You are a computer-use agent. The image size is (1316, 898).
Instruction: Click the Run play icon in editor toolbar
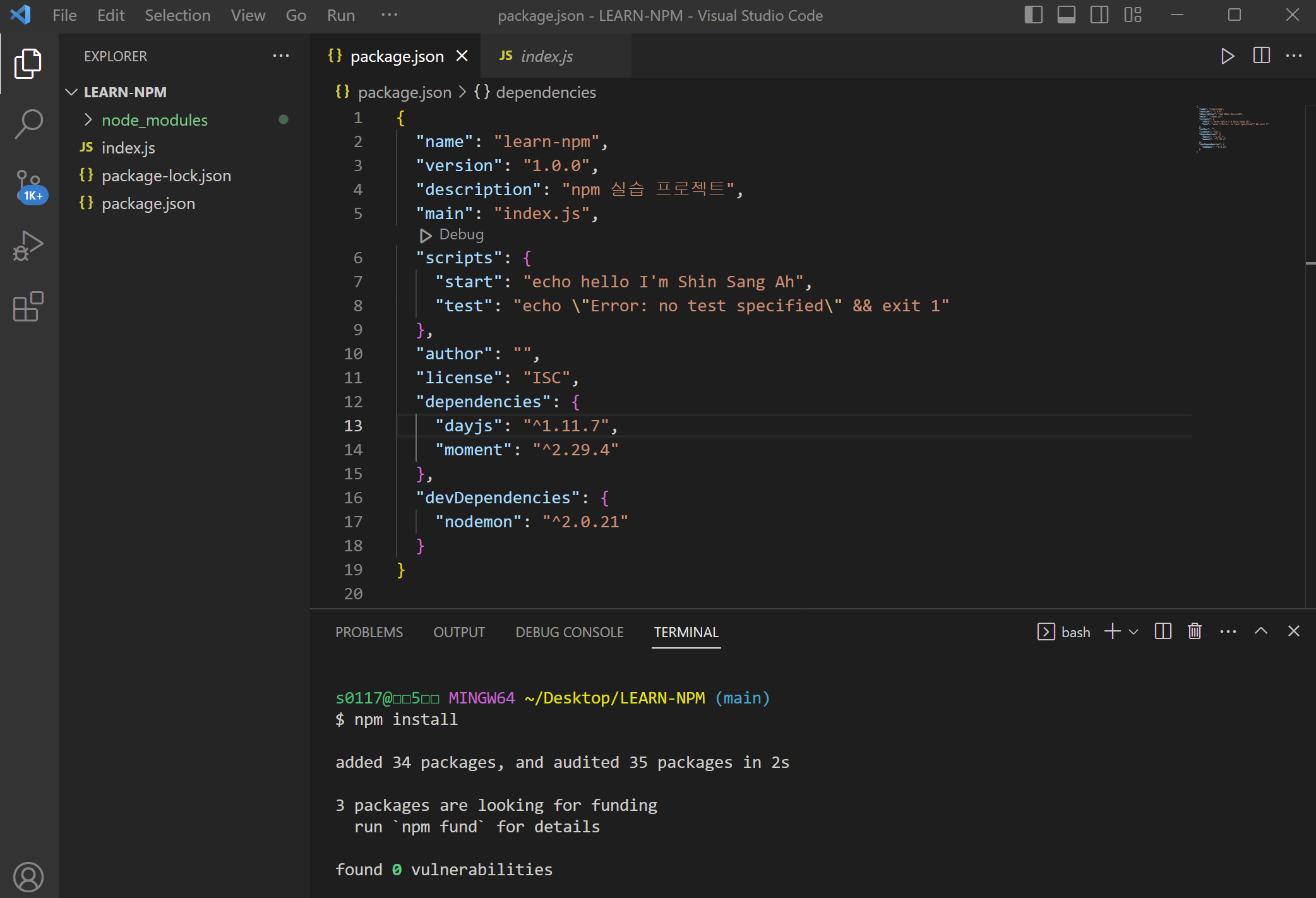pyautogui.click(x=1227, y=56)
